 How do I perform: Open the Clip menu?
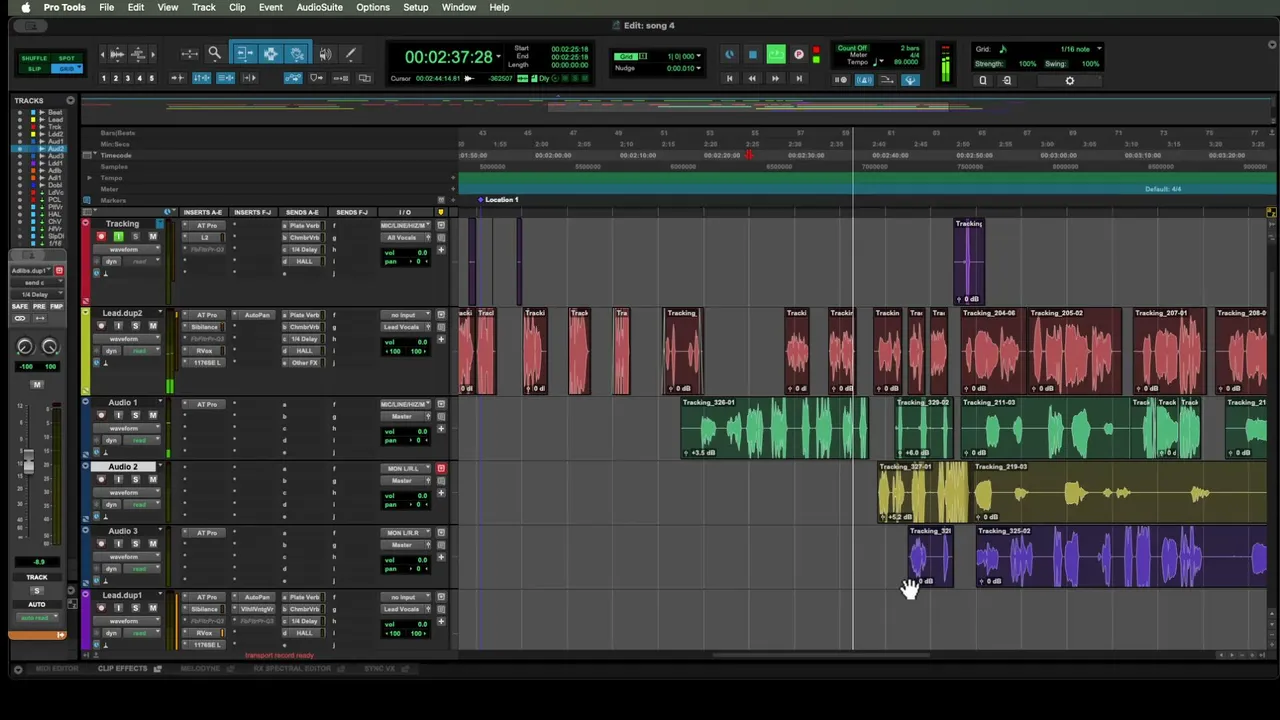(x=237, y=8)
